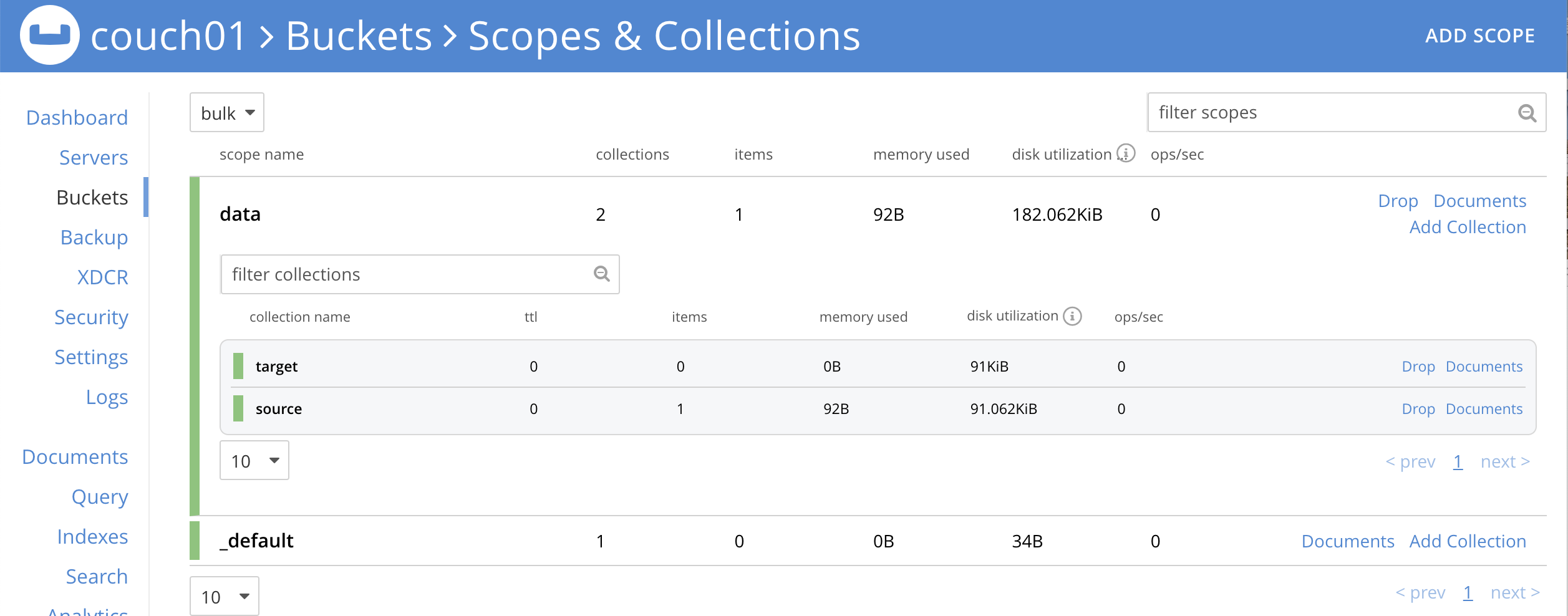The width and height of the screenshot is (1568, 616).
Task: Click the Couchbase logo icon
Action: pos(49,36)
